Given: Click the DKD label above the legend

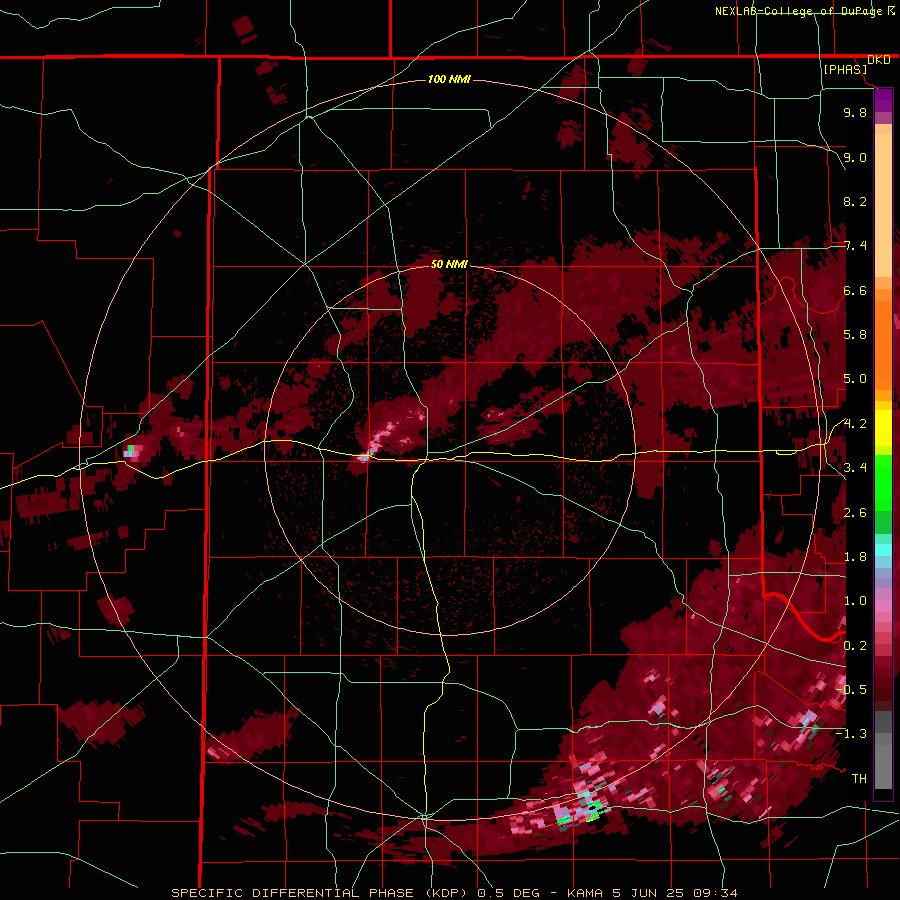Looking at the screenshot, I should click(x=879, y=60).
